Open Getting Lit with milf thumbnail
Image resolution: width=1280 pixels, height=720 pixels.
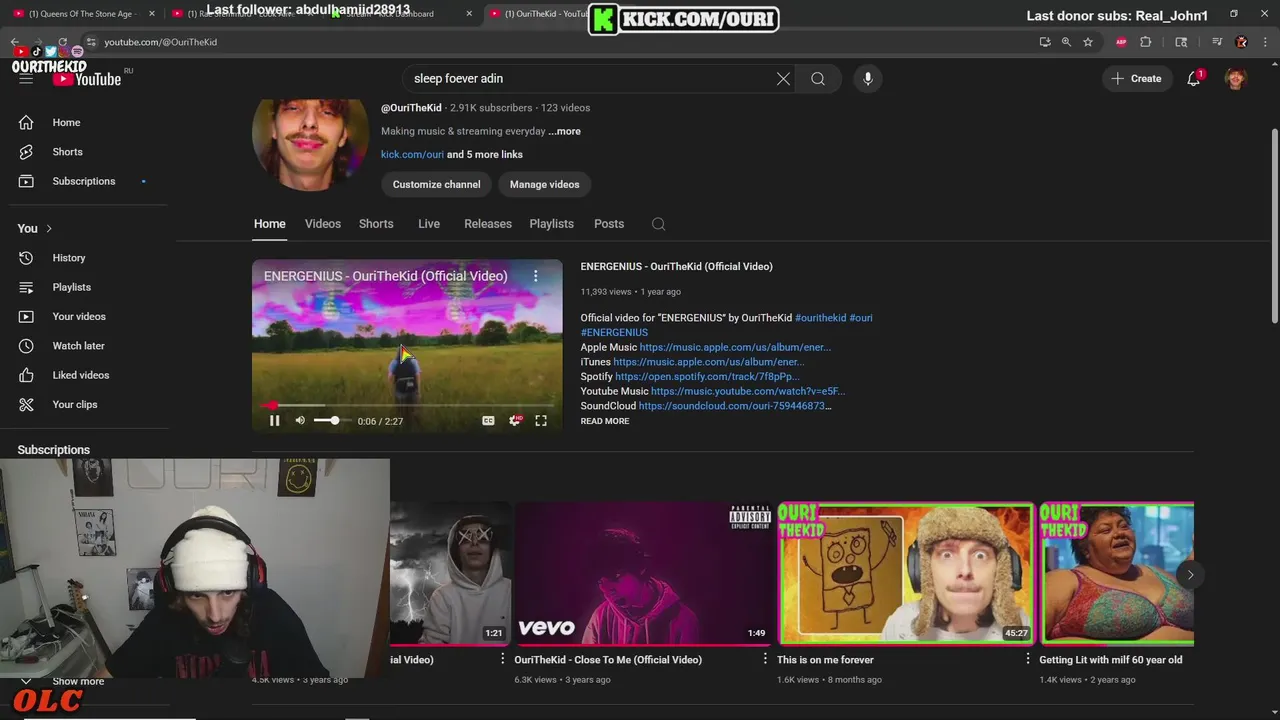click(x=1116, y=574)
